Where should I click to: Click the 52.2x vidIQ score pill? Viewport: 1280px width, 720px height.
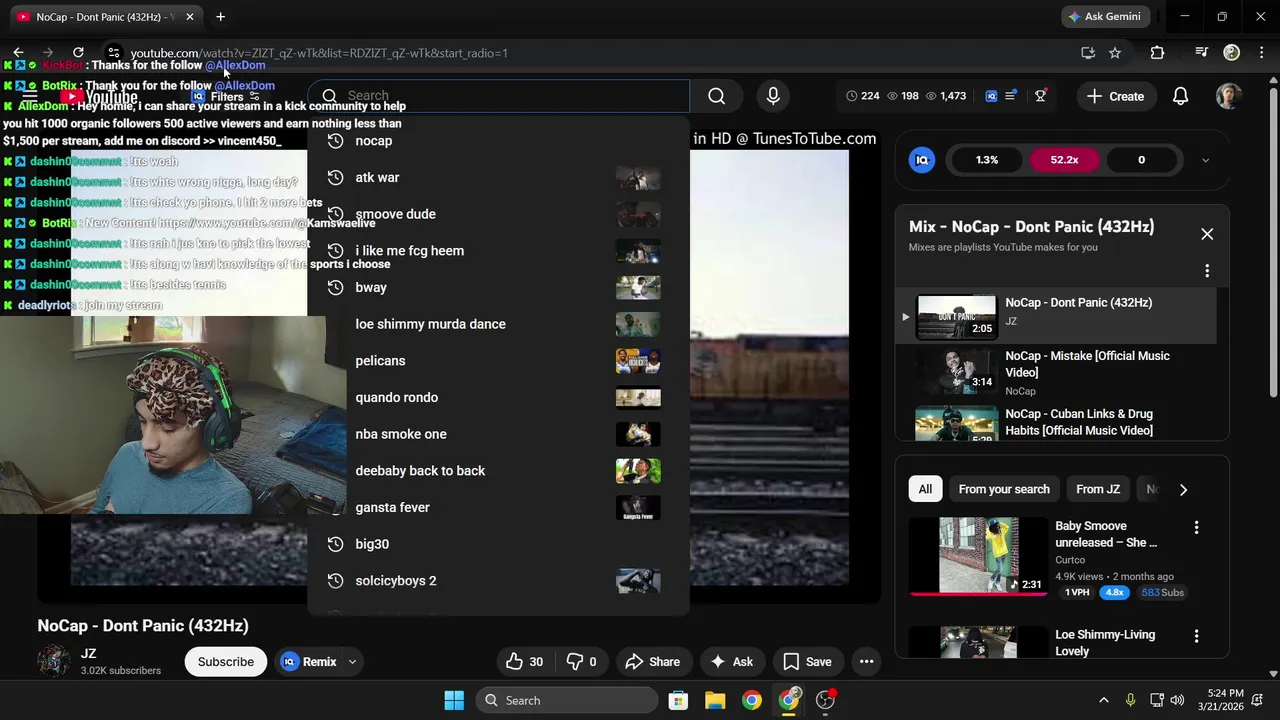click(1064, 160)
